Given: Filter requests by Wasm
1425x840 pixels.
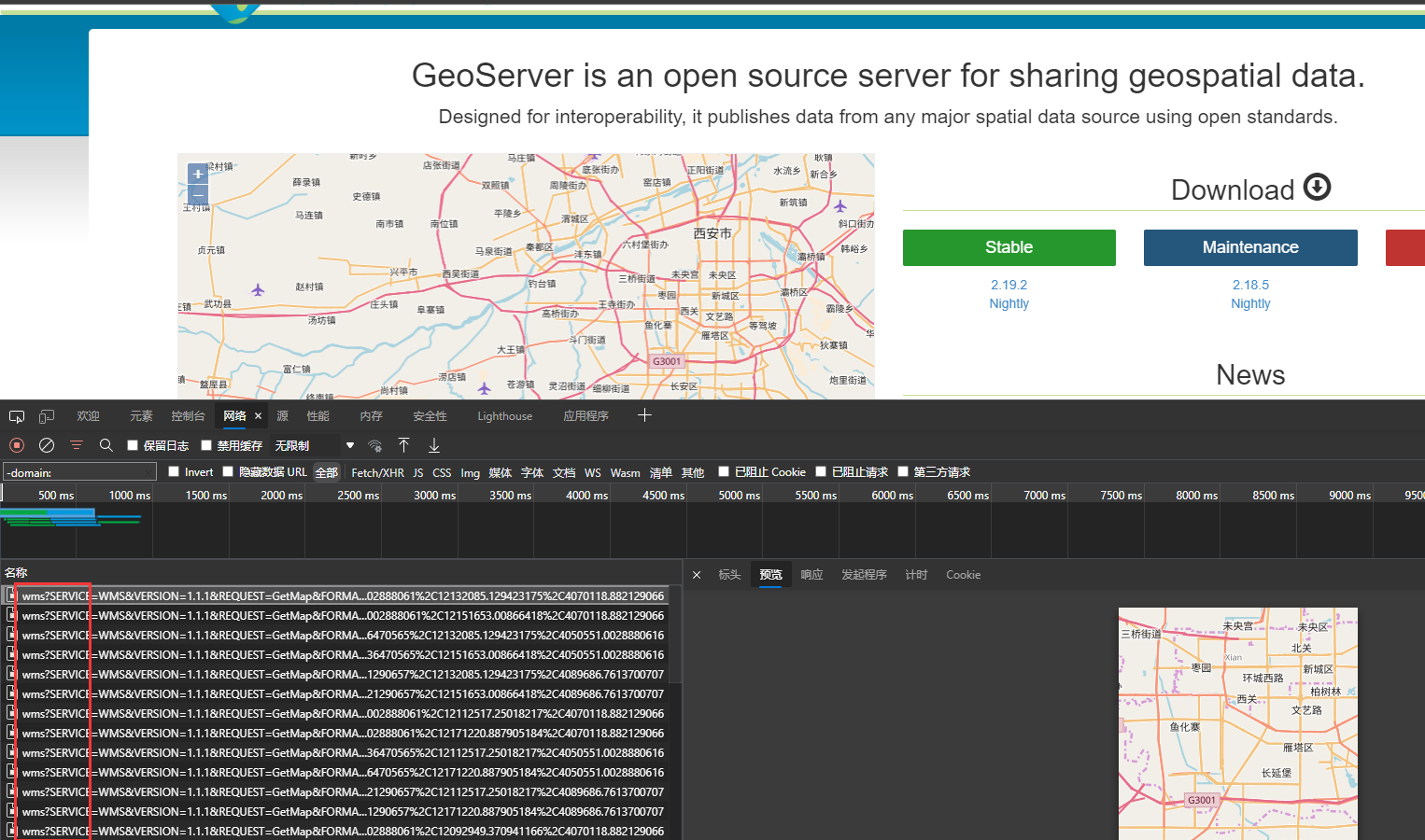Looking at the screenshot, I should tap(626, 473).
